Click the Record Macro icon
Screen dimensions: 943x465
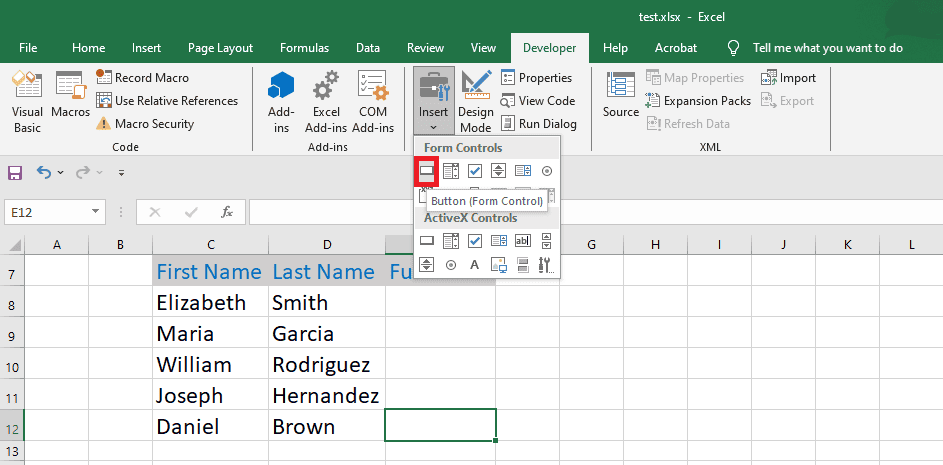pos(104,78)
